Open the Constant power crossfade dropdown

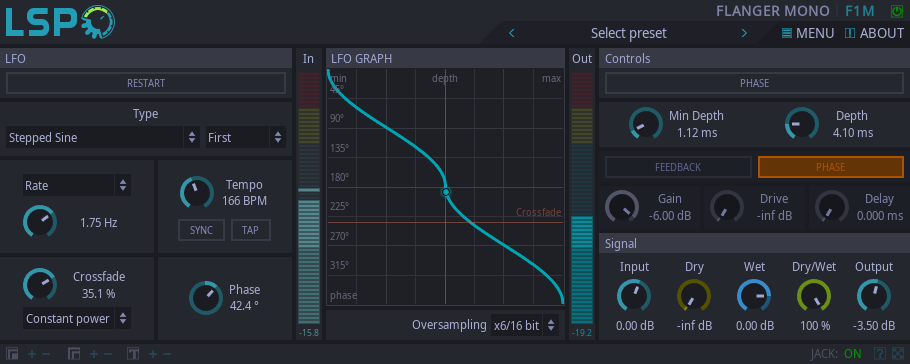click(77, 319)
